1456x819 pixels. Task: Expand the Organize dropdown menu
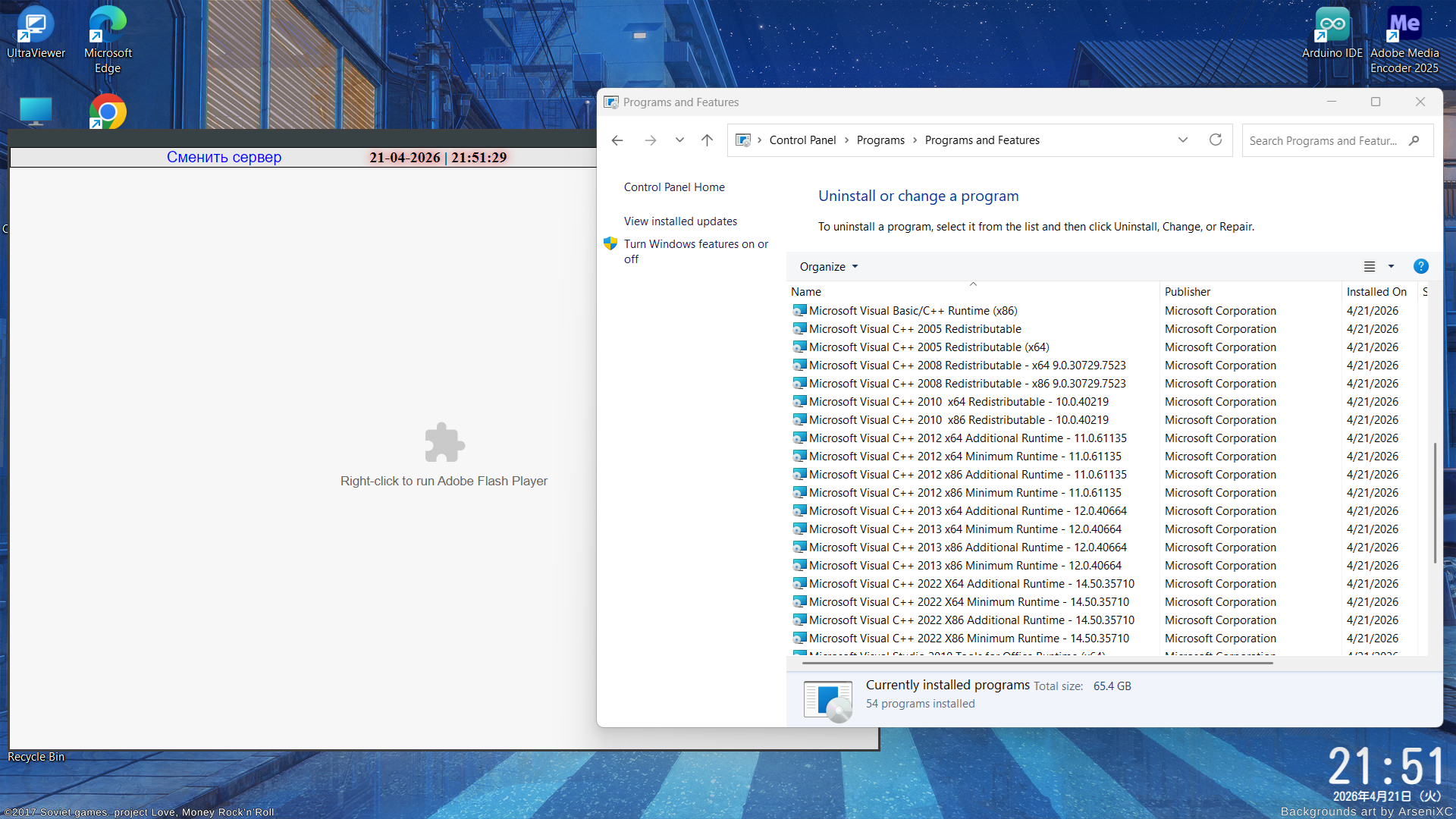point(828,267)
